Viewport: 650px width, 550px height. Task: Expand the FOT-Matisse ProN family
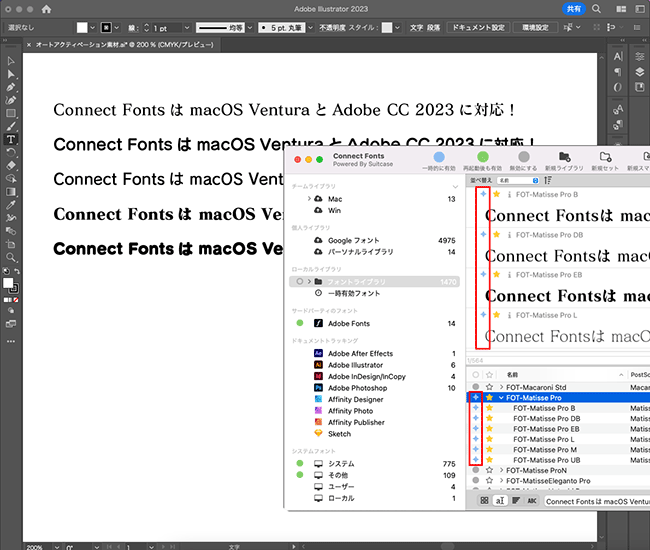(502, 470)
